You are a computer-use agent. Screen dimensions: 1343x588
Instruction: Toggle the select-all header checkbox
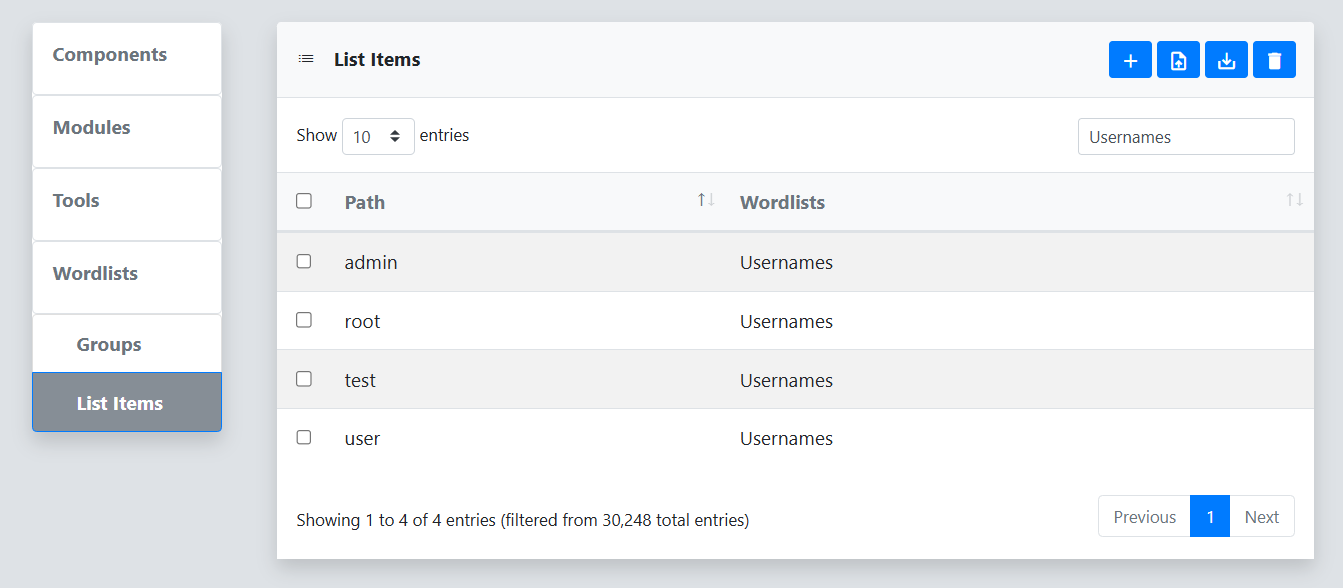(304, 201)
